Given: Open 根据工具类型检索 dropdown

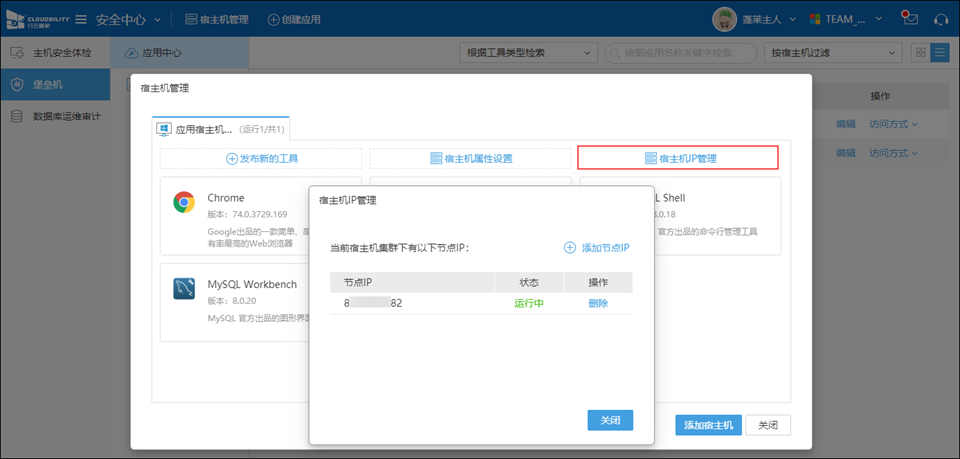Looking at the screenshot, I should 526,53.
